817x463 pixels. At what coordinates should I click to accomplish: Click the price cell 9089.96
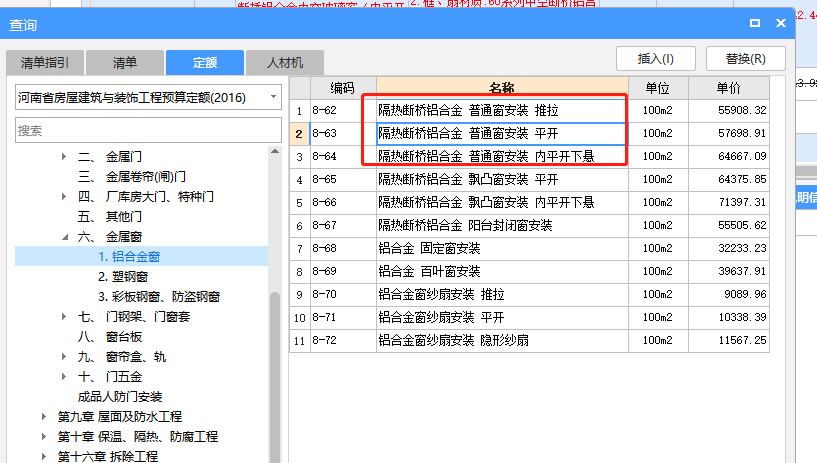(728, 294)
